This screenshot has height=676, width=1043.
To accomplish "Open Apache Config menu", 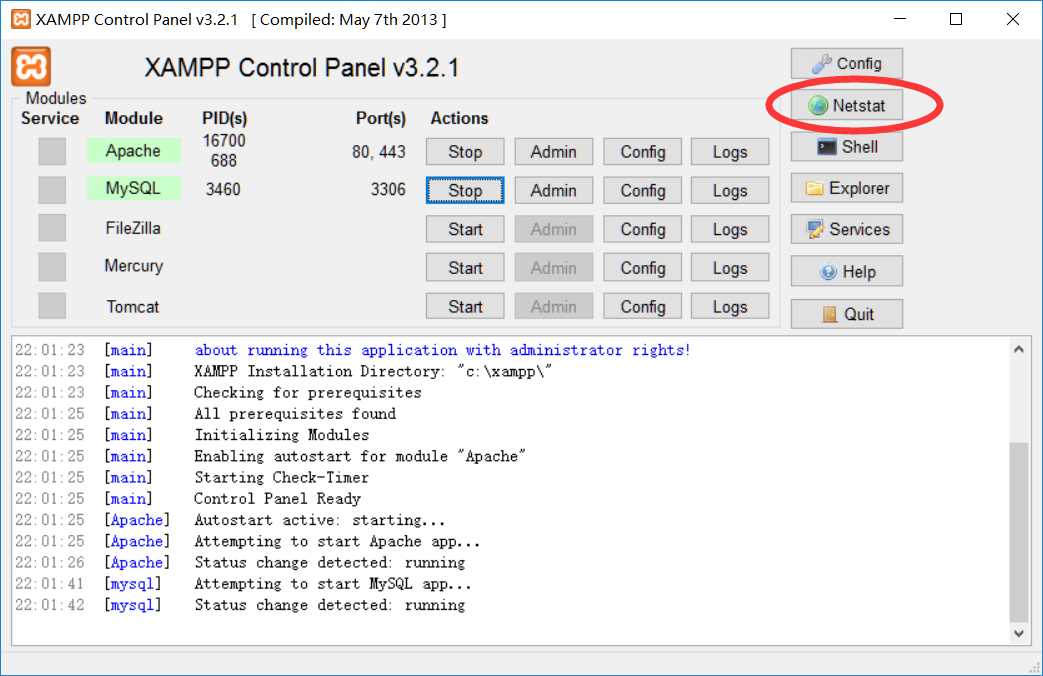I will coord(643,152).
